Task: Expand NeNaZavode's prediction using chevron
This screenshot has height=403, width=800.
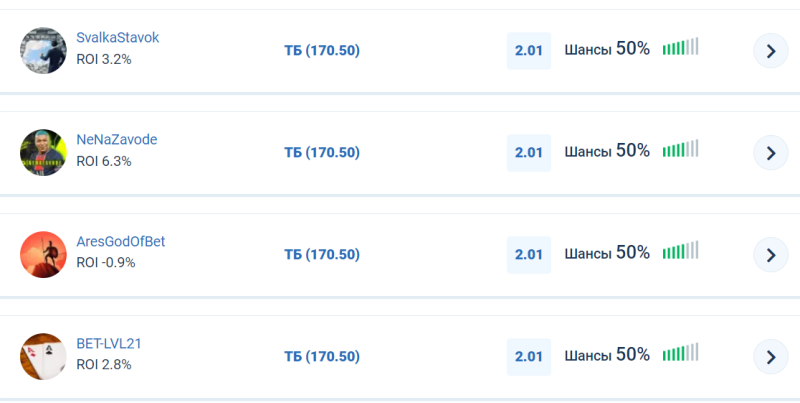Action: tap(770, 153)
